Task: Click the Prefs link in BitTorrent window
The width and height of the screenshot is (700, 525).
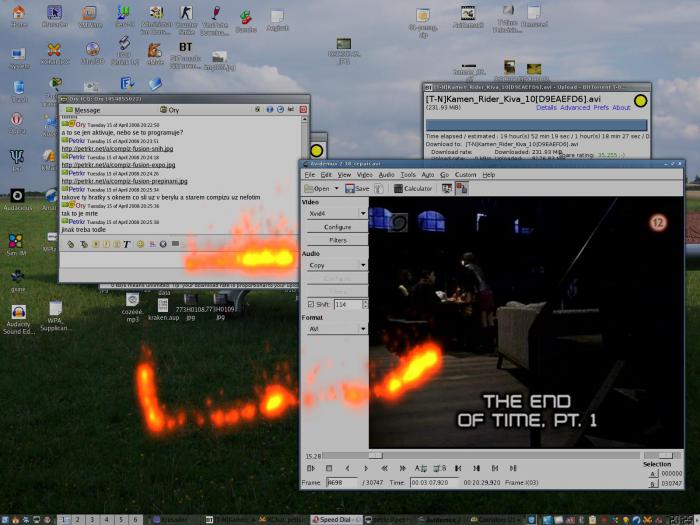Action: point(601,108)
